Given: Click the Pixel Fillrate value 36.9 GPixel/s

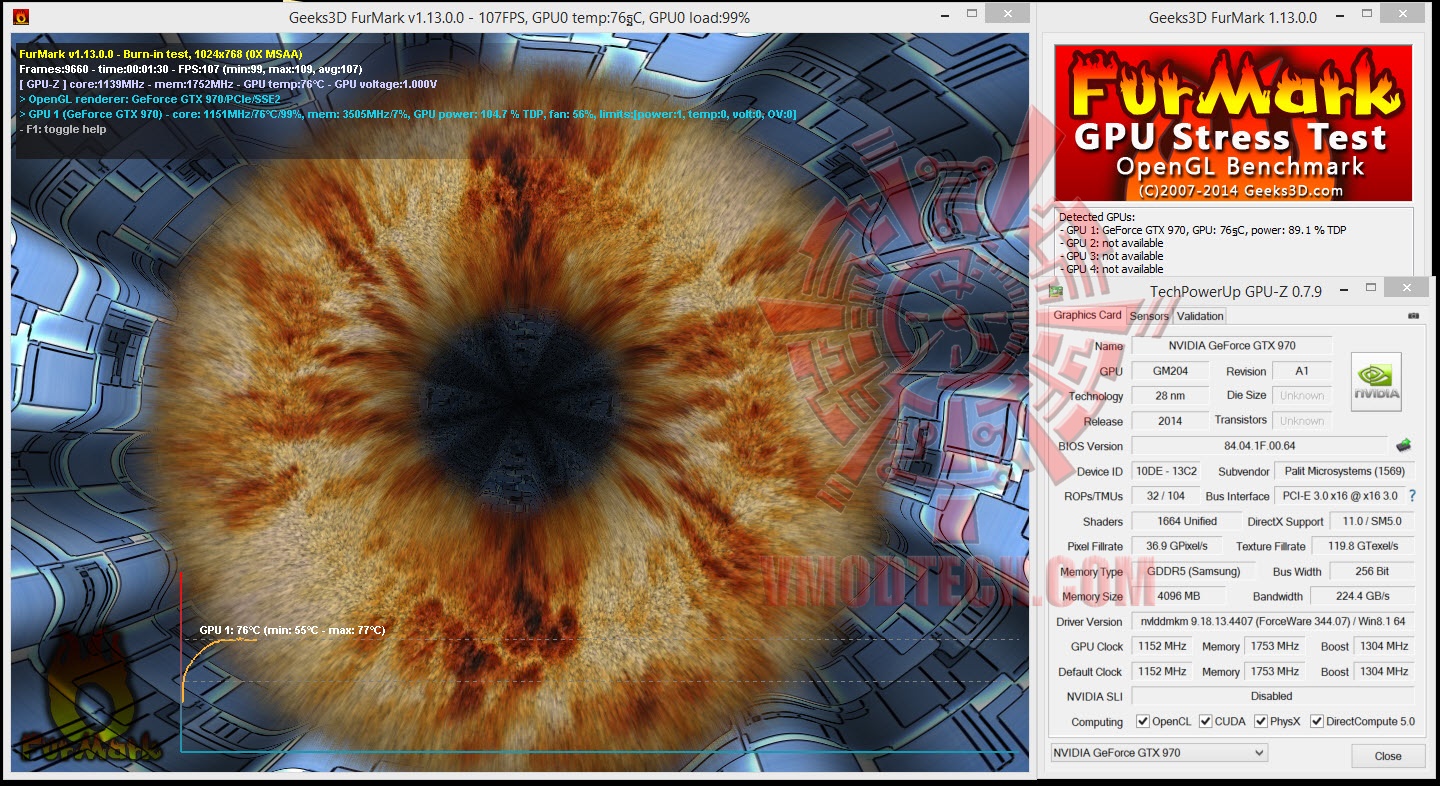Looking at the screenshot, I should 1177,546.
